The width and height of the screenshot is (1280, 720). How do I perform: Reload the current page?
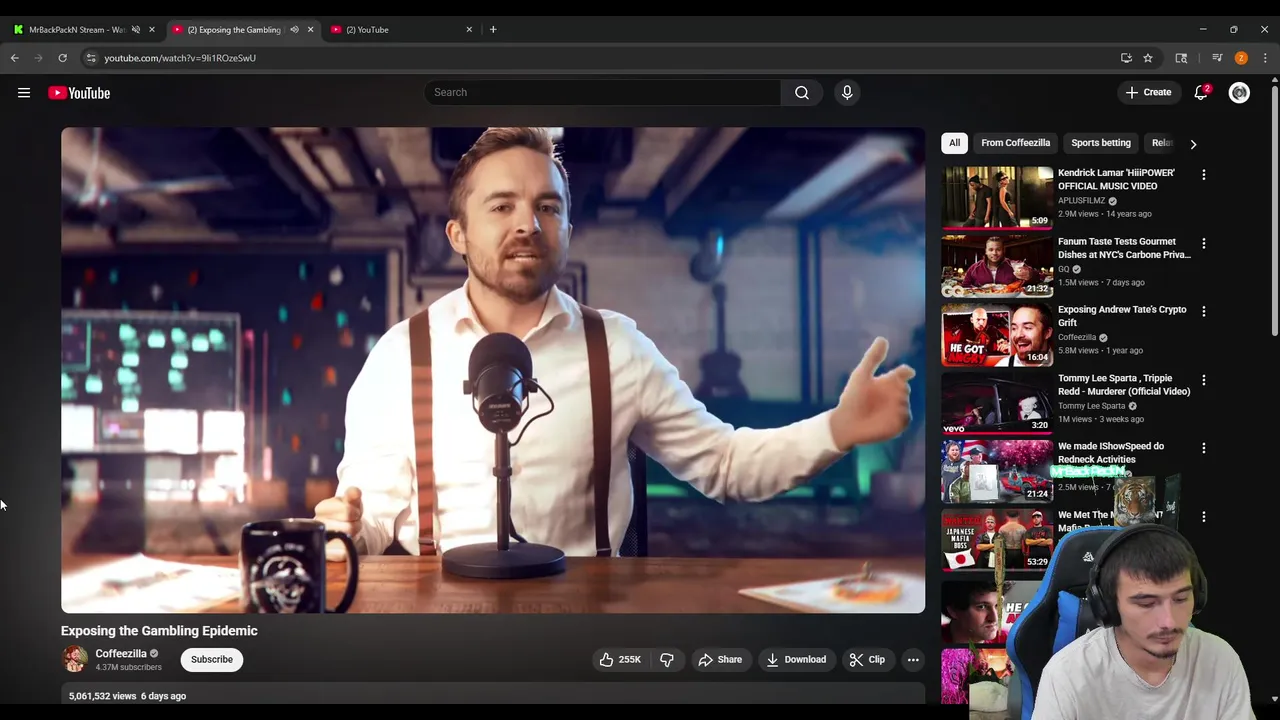[62, 58]
